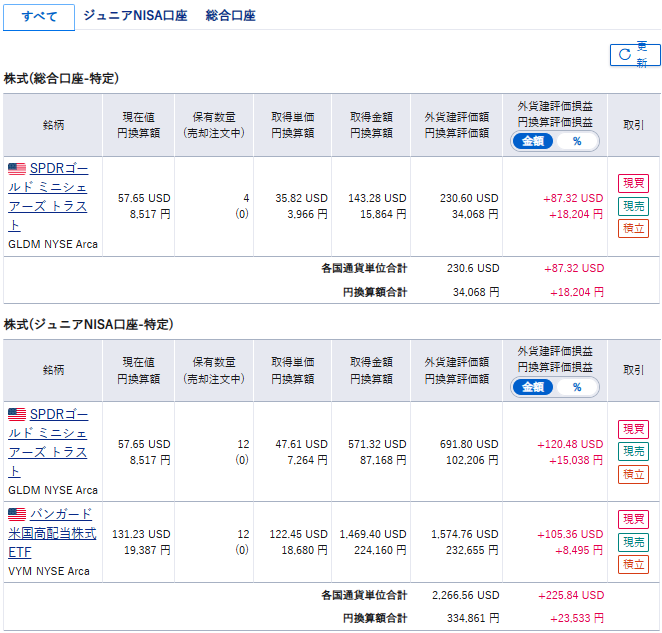Viewport: 662px width, 633px height.
Task: Switch to the ジュニアNISA口座 tab
Action: [135, 16]
